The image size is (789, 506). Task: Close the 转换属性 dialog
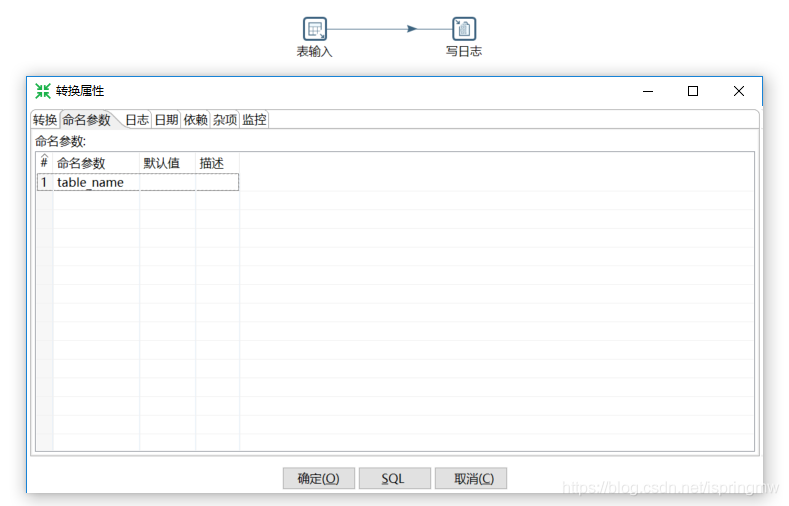[x=739, y=91]
